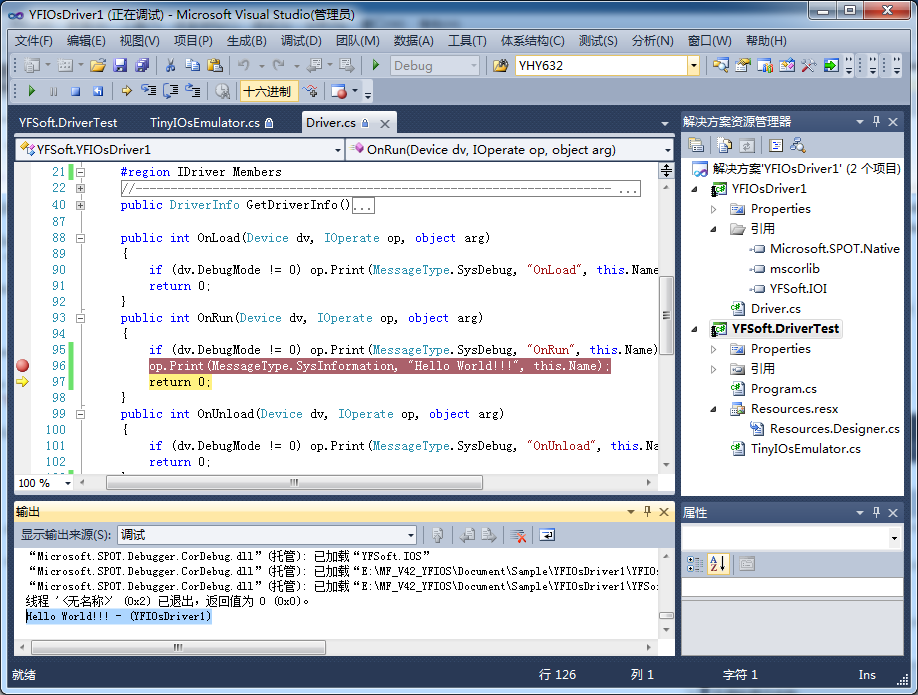918x695 pixels.
Task: Click the Copy icon in toolbar
Action: tap(192, 66)
